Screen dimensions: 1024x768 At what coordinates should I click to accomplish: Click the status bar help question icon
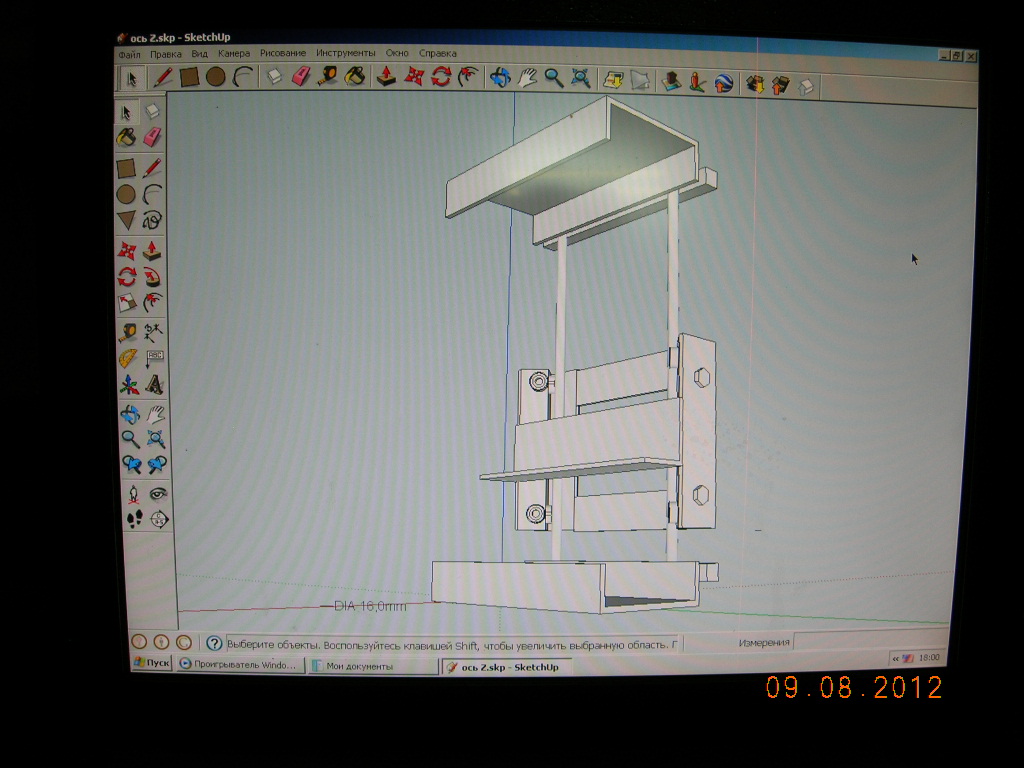click(x=214, y=643)
